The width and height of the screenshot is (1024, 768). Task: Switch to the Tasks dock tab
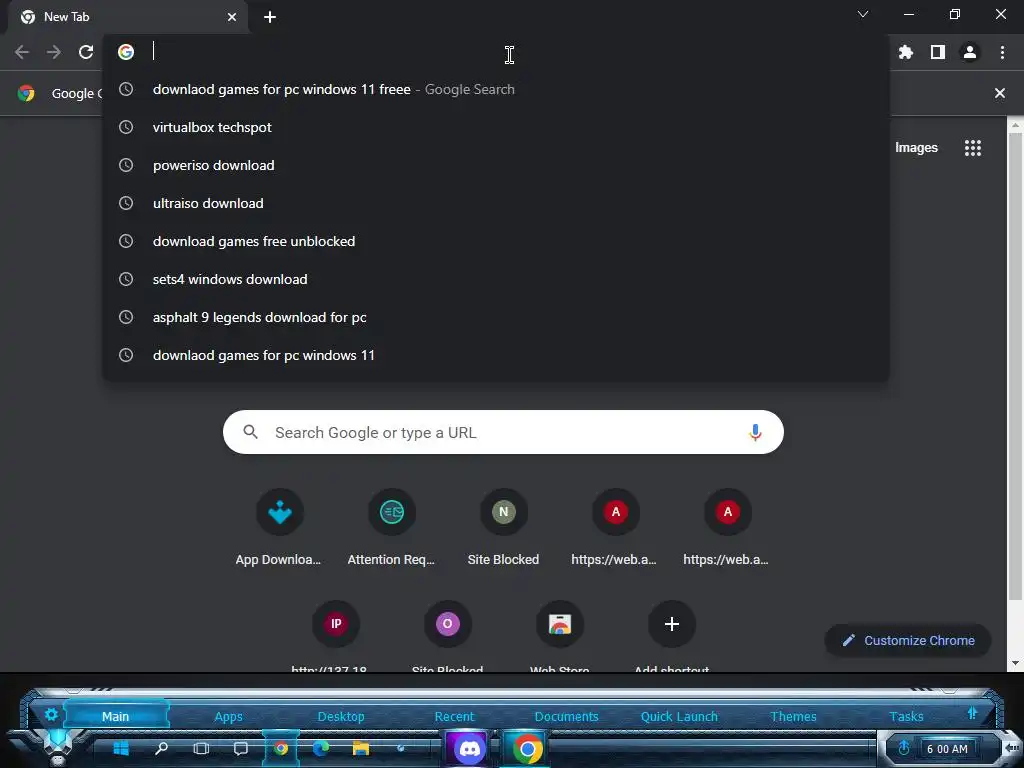point(906,716)
